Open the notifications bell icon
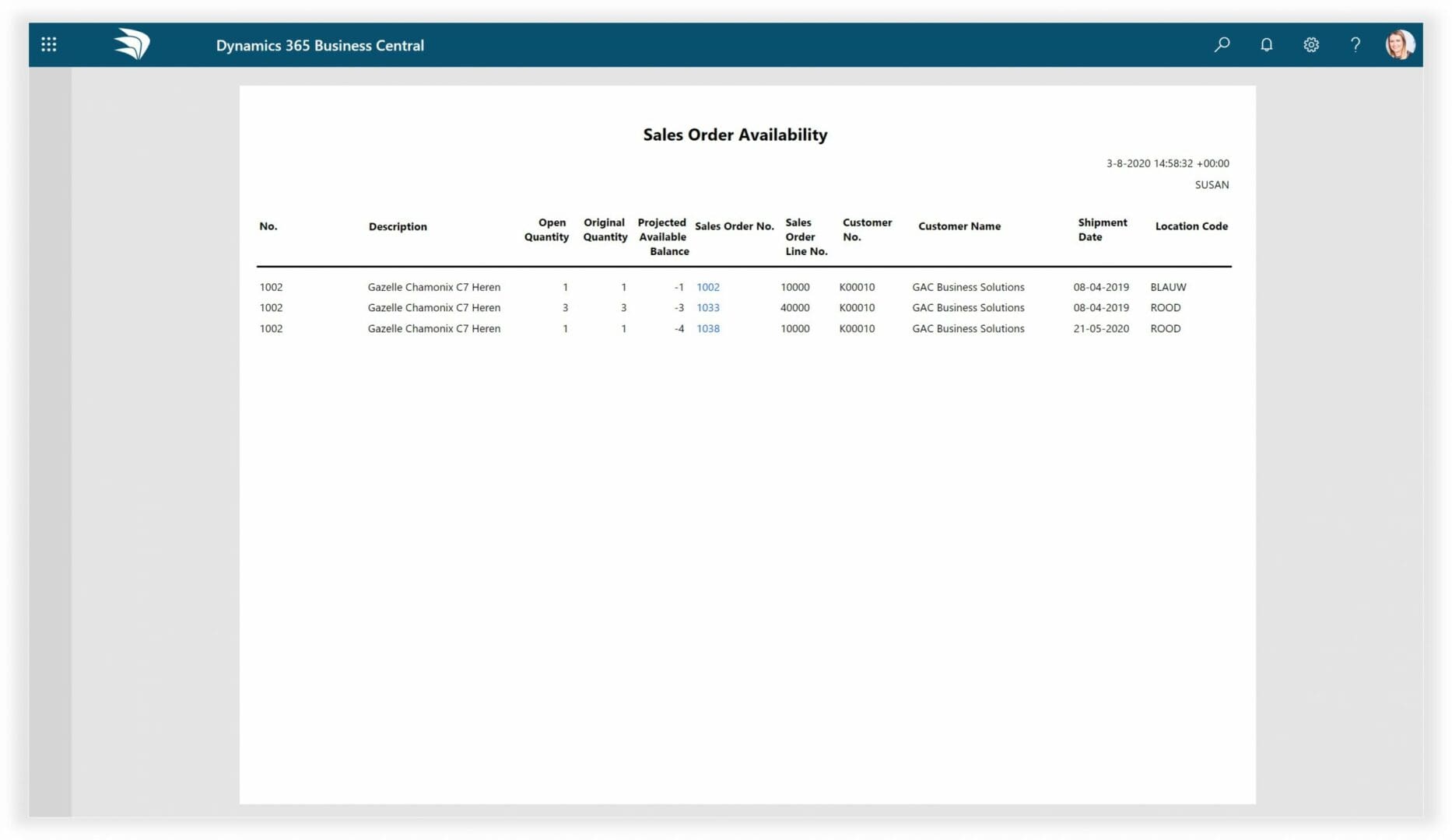 point(1266,44)
